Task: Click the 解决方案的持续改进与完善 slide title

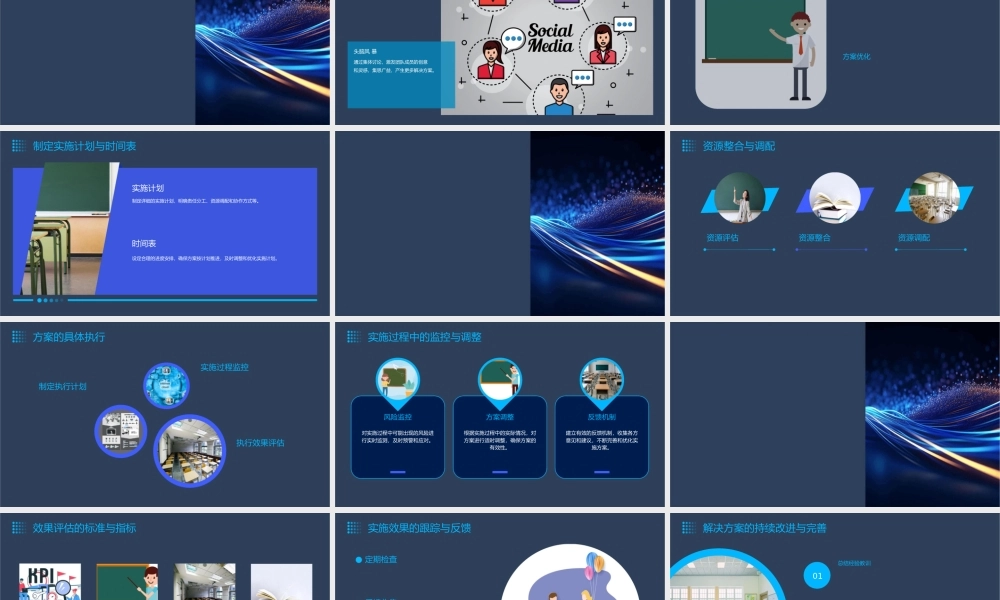Action: (x=764, y=527)
